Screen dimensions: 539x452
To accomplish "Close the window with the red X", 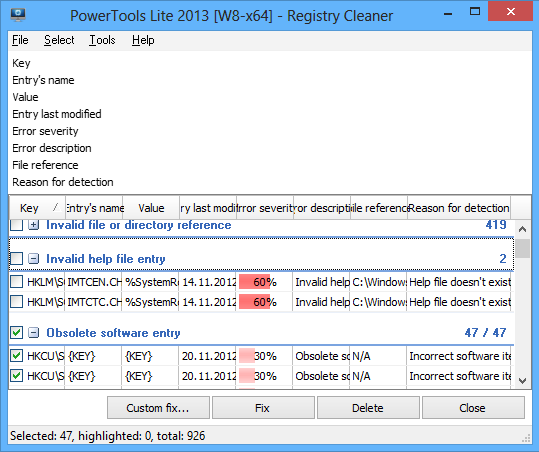I will click(510, 12).
